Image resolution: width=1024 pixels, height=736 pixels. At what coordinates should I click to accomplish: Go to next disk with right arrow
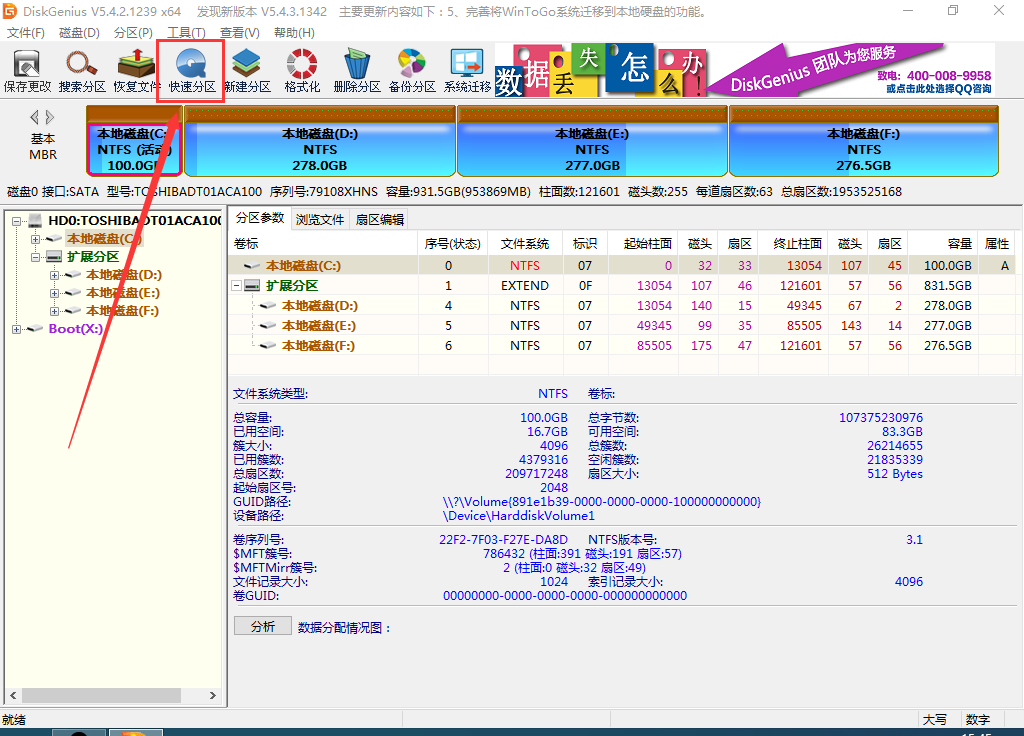(x=50, y=118)
